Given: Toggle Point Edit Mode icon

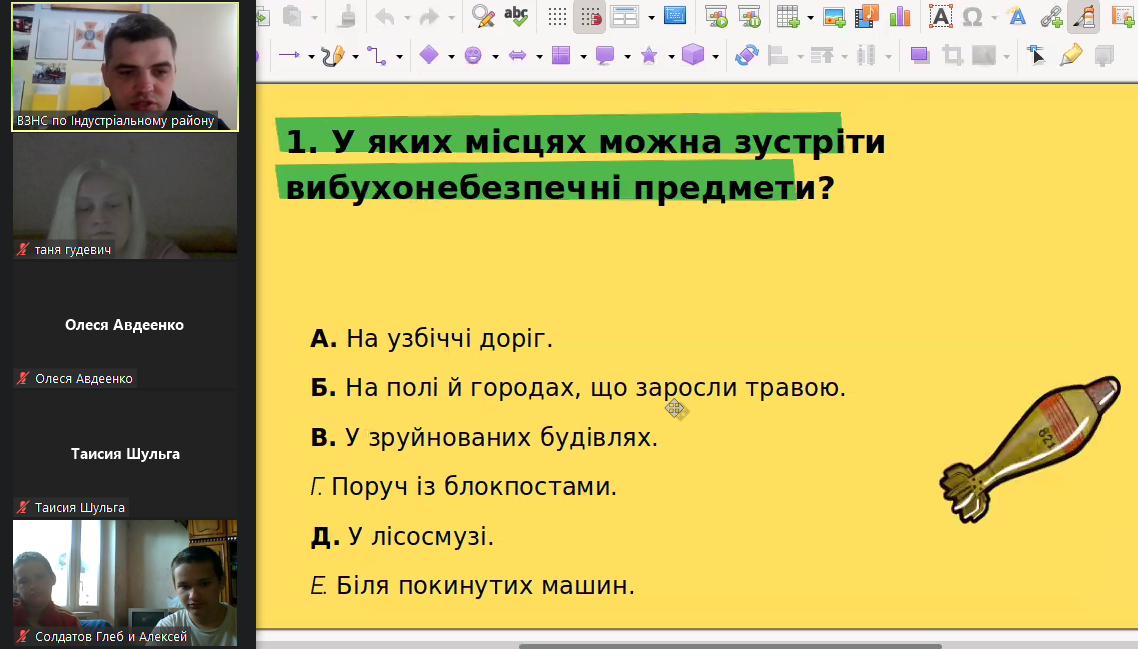Looking at the screenshot, I should point(1035,54).
